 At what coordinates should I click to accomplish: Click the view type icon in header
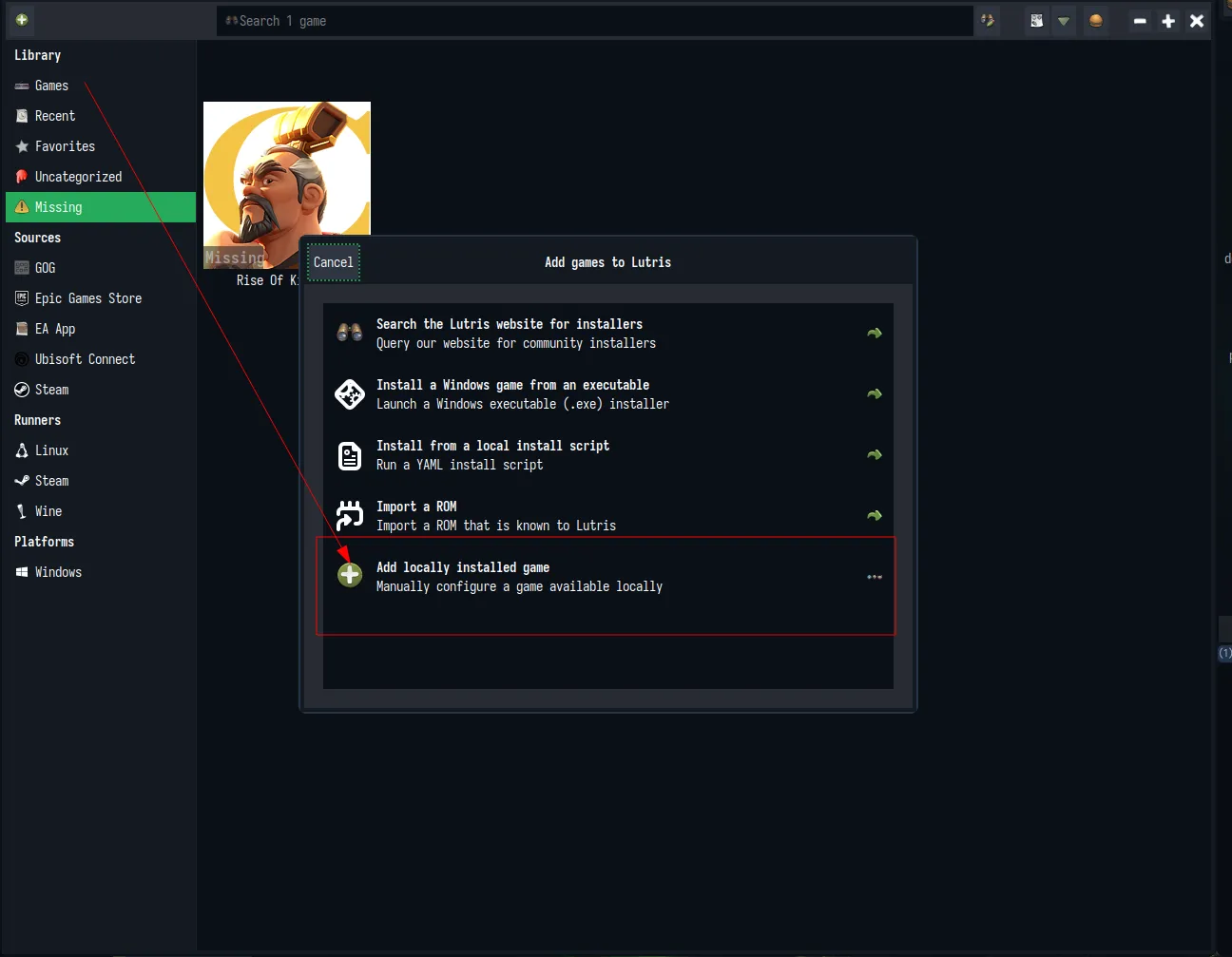tap(1037, 21)
